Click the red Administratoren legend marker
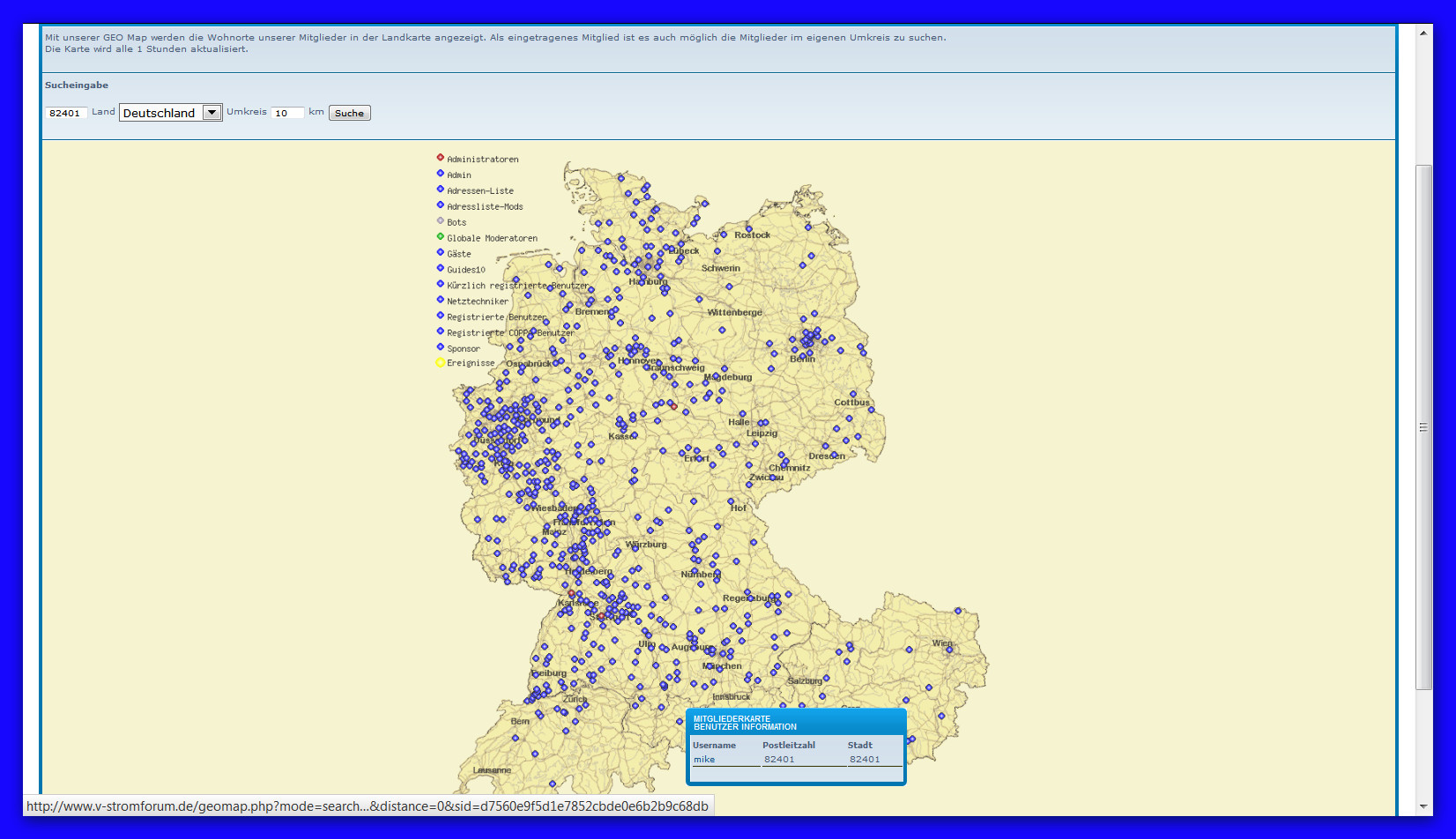The height and width of the screenshot is (839, 1456). 441,158
